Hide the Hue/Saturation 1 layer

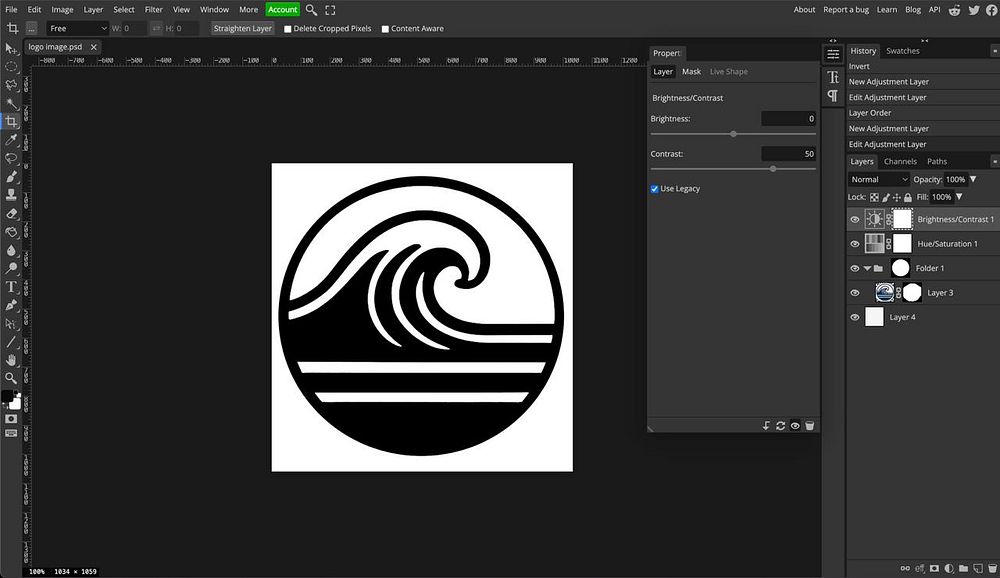click(854, 244)
